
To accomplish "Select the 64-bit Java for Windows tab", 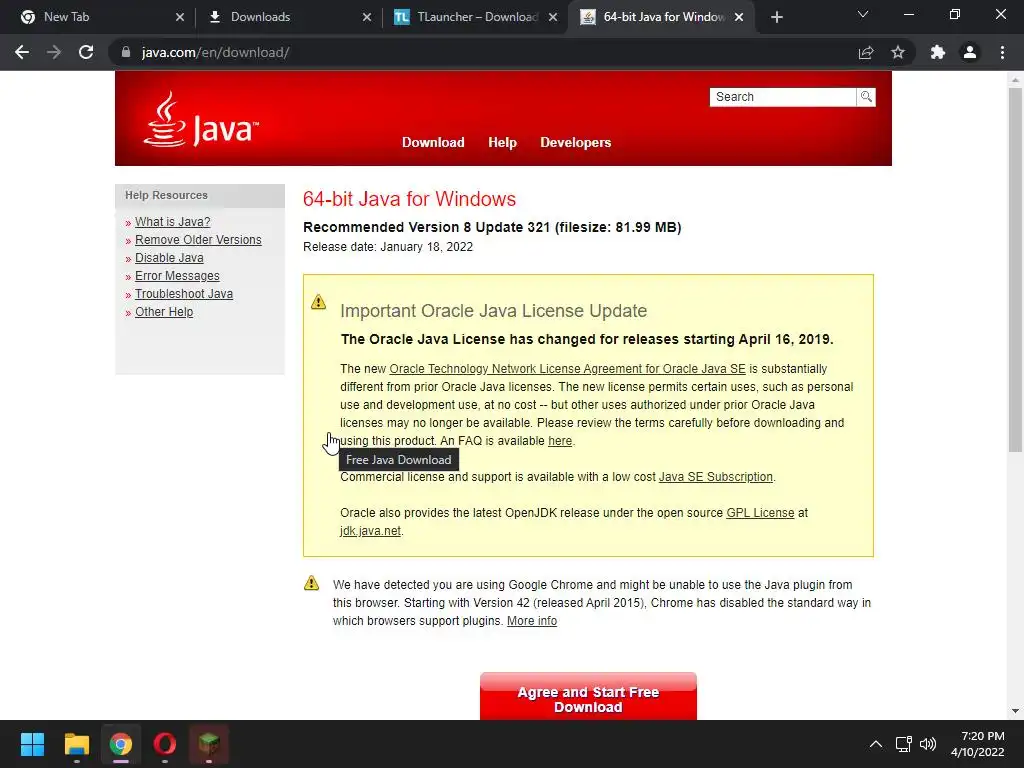I will 664,17.
